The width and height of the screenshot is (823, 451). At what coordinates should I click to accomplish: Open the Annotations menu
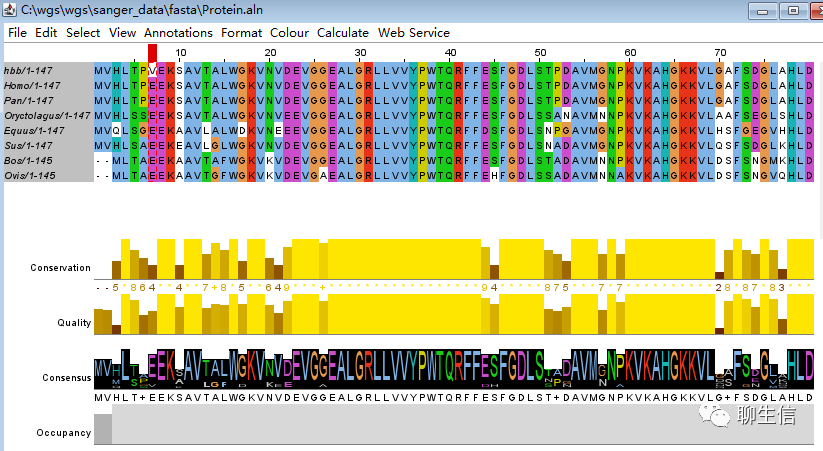tap(178, 32)
